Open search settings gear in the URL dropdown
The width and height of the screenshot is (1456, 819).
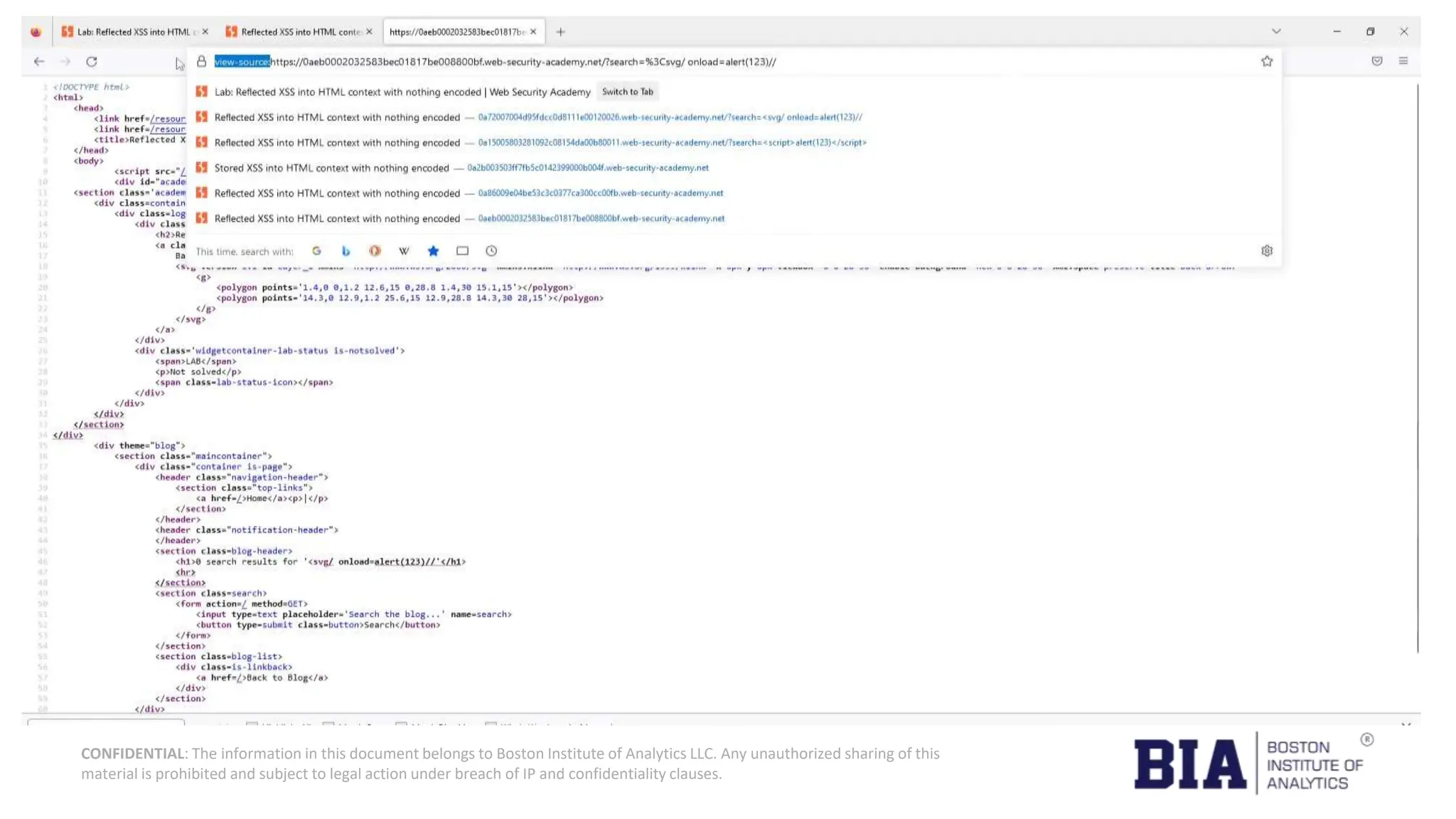1267,251
